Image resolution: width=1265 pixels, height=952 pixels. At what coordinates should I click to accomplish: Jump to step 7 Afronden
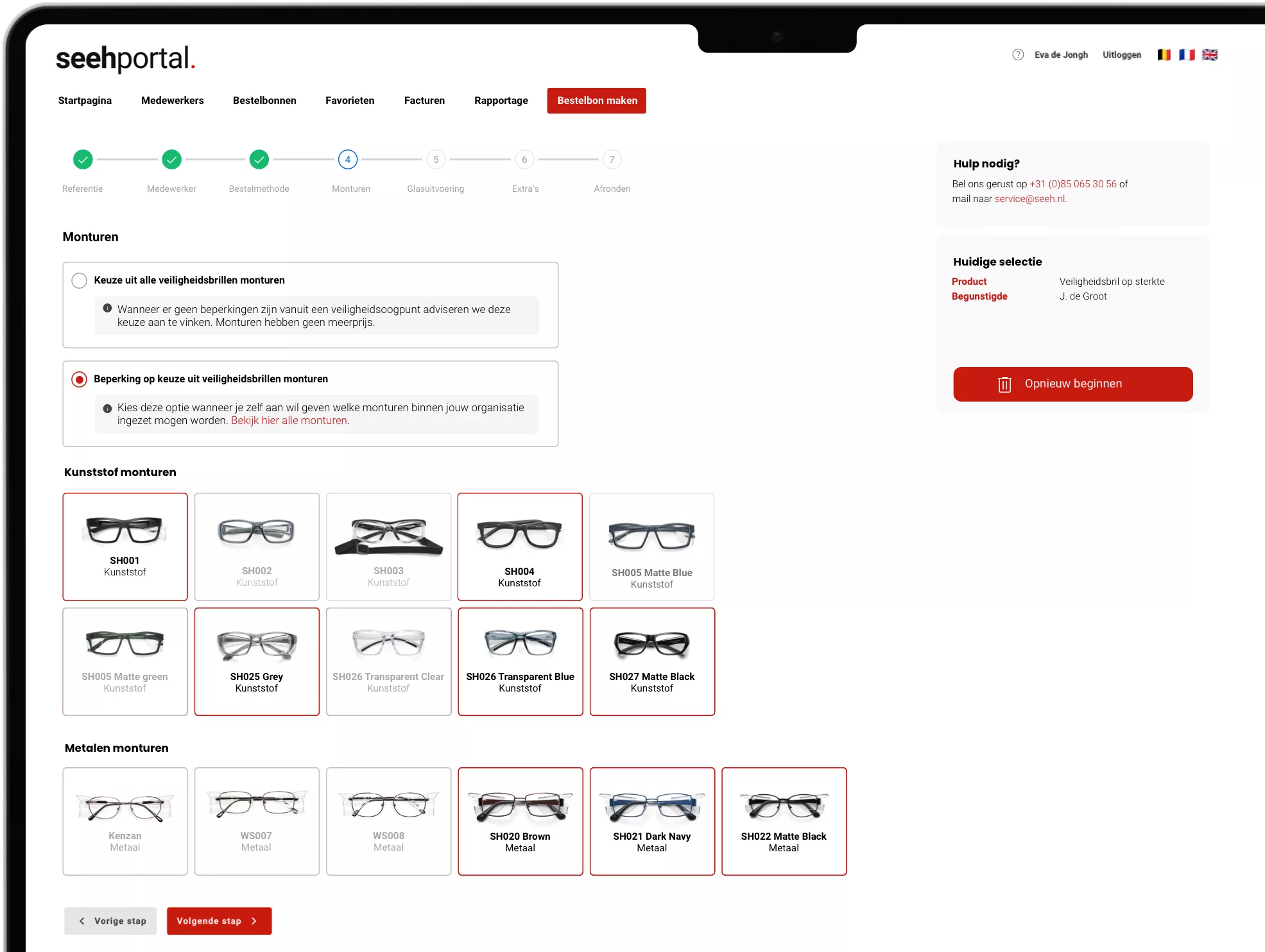(612, 160)
